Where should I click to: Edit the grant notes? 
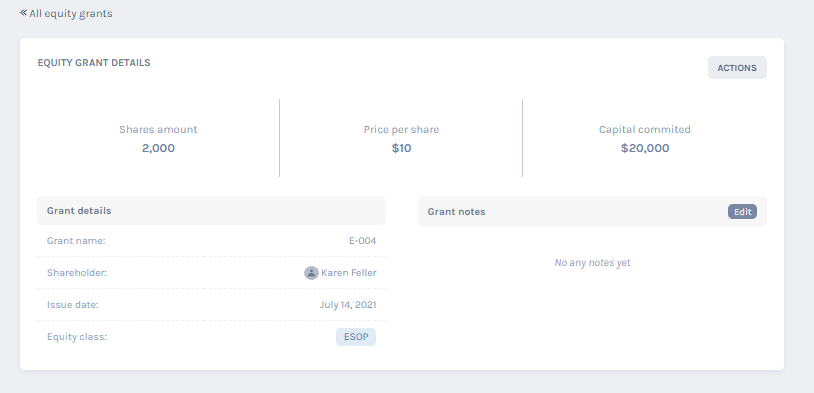742,212
